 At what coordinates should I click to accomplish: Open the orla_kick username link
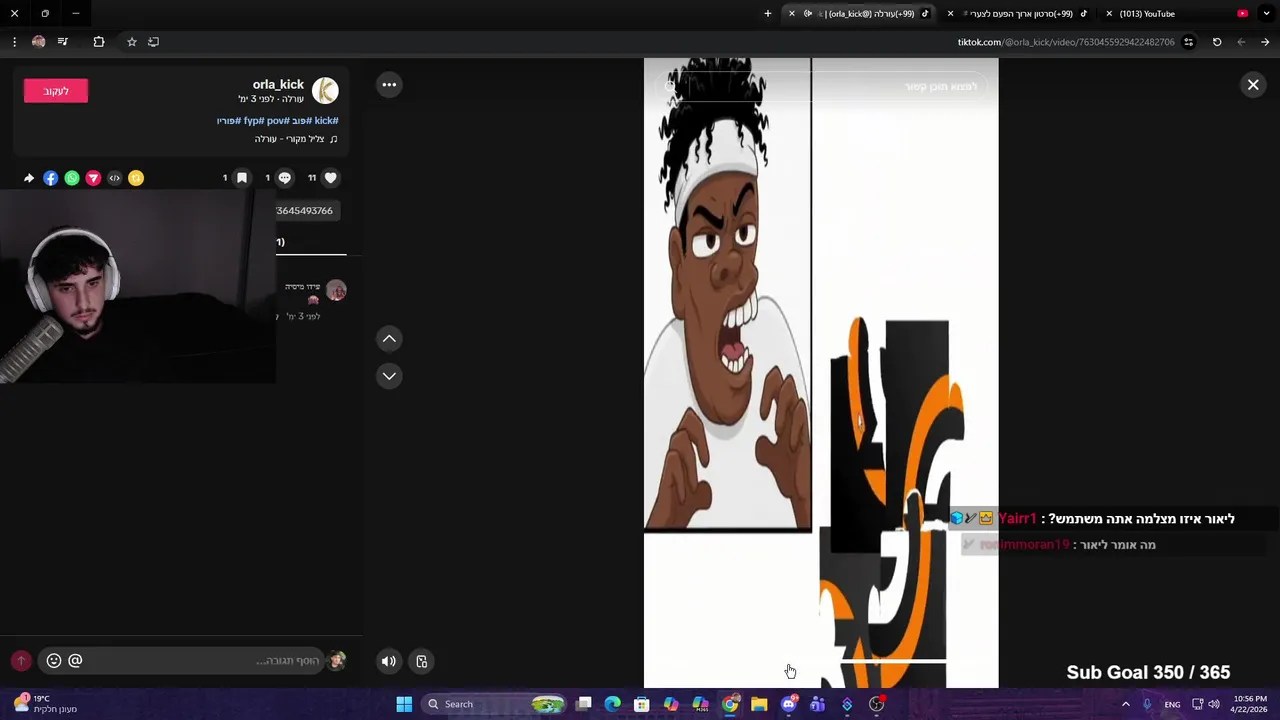coord(278,84)
